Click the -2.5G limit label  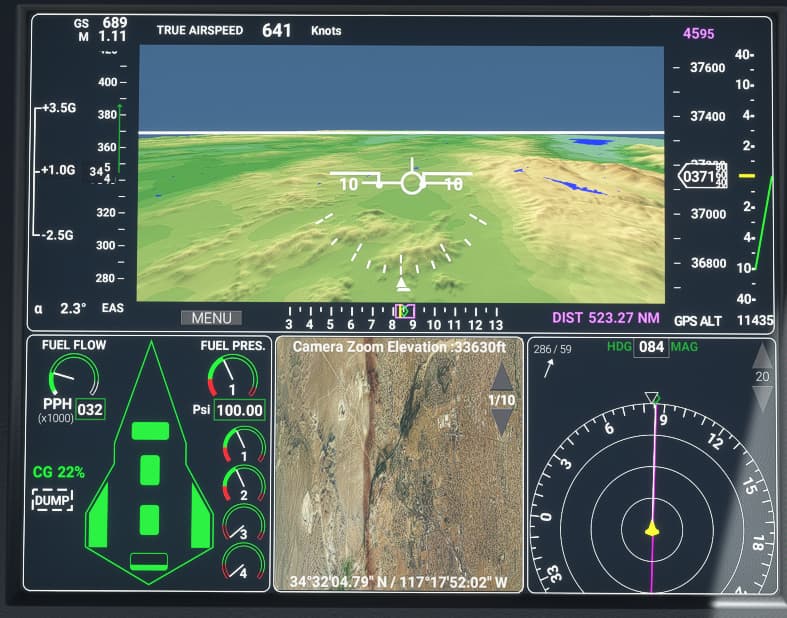pos(57,235)
